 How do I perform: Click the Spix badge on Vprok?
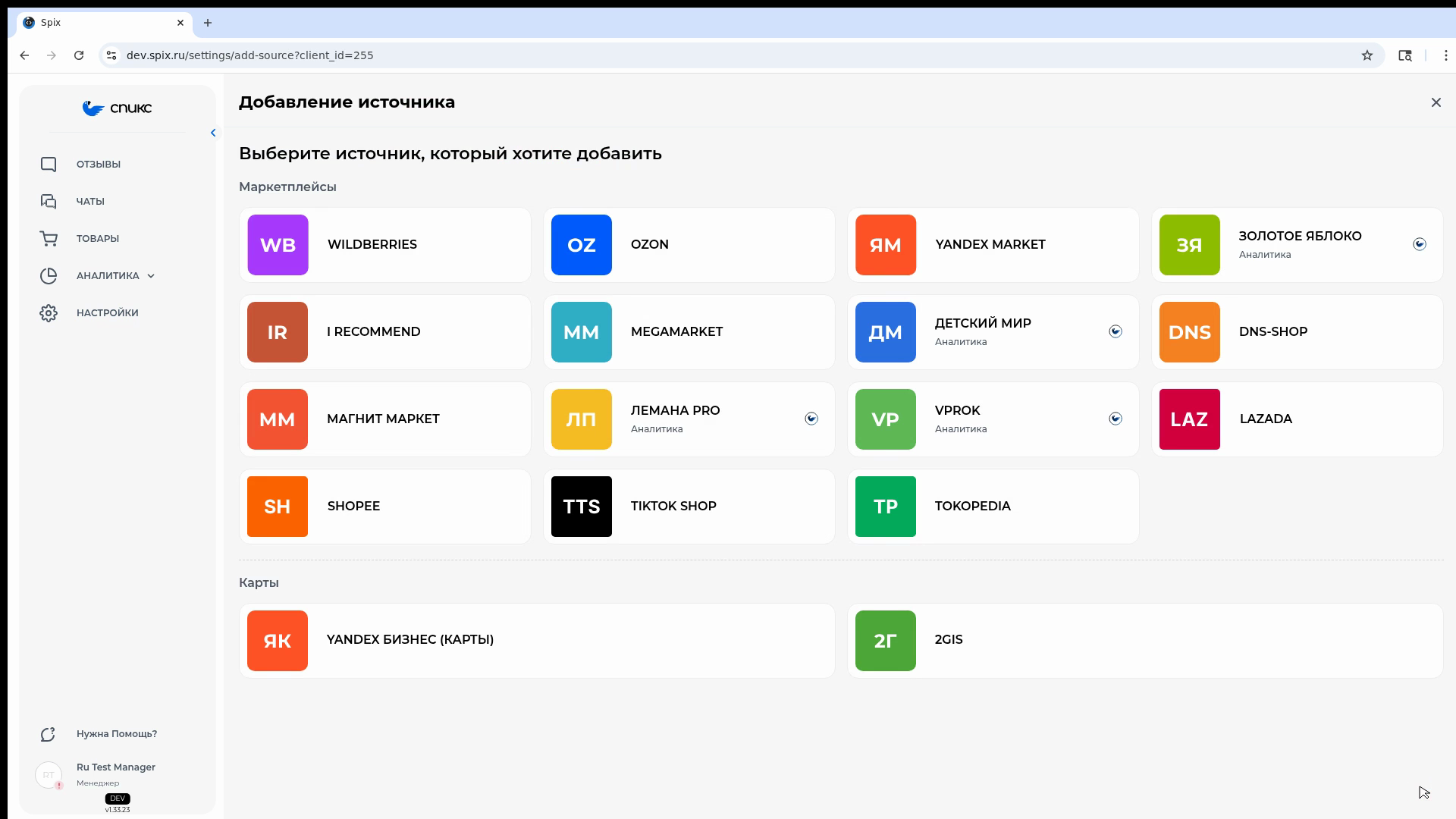(x=1116, y=419)
